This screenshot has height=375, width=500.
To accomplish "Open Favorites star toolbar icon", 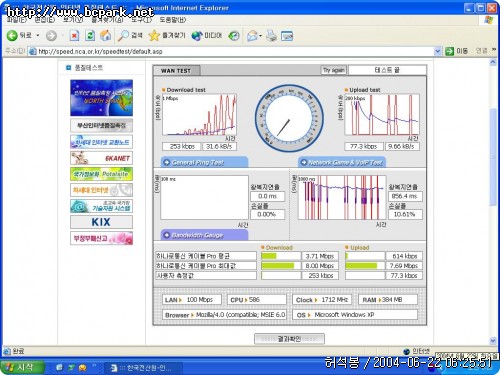I will click(154, 35).
